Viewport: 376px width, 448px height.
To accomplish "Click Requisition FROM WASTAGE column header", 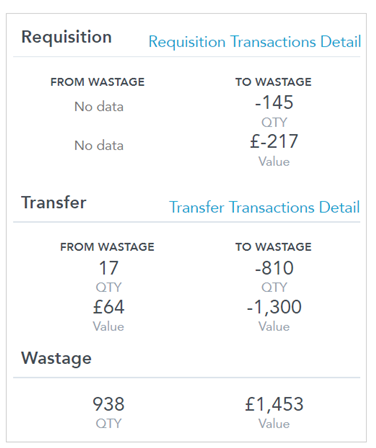I will pos(97,82).
